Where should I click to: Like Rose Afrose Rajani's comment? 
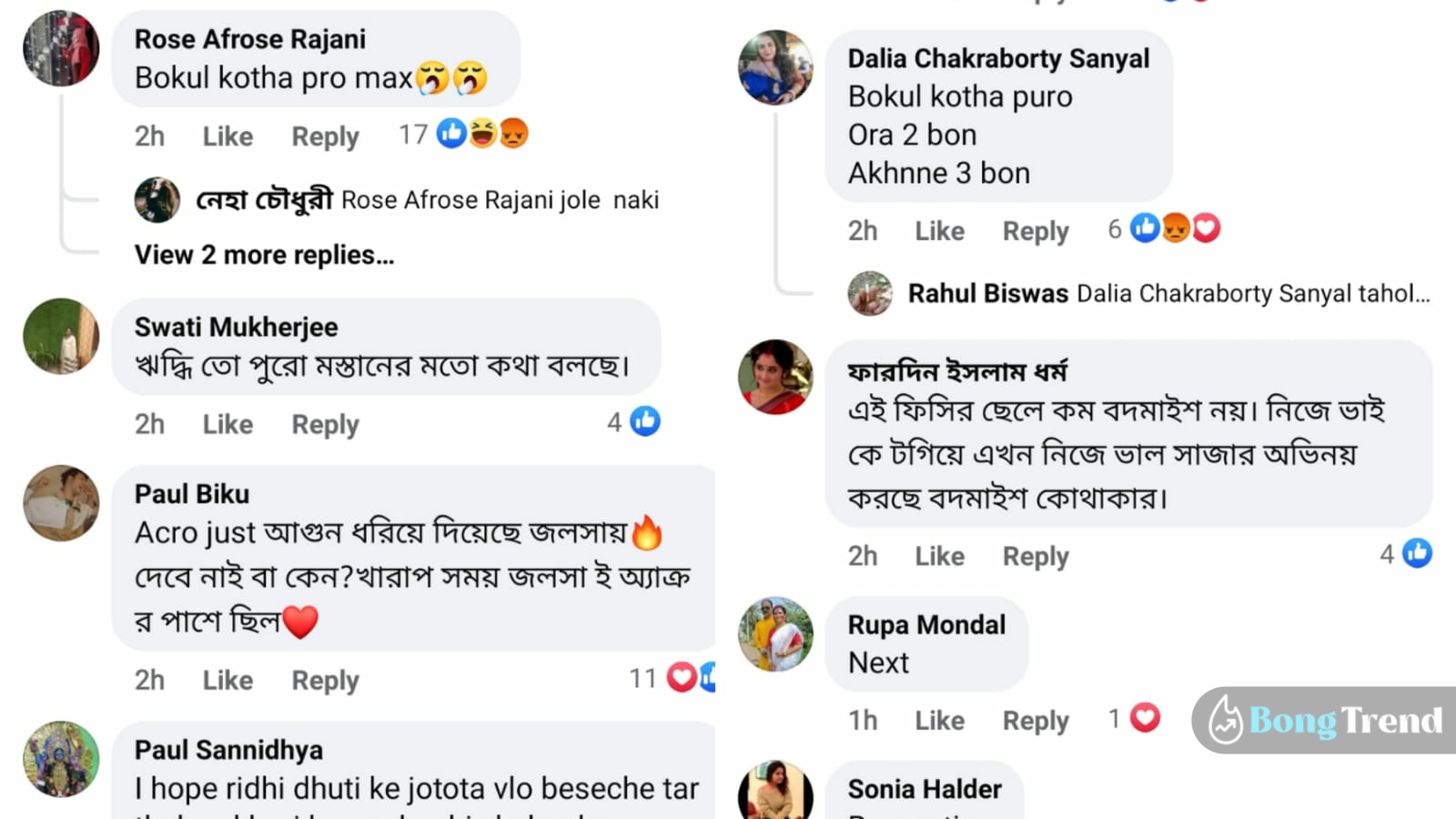pos(227,136)
